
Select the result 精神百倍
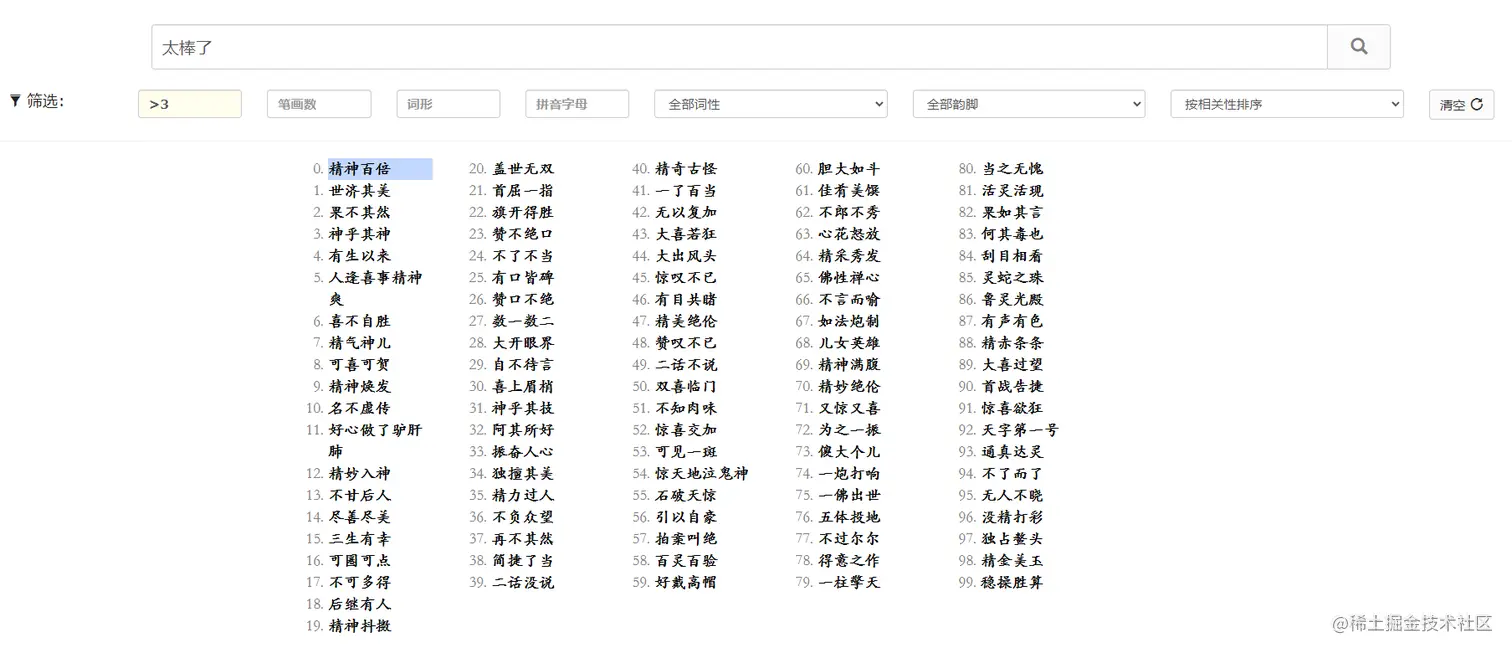pos(360,169)
